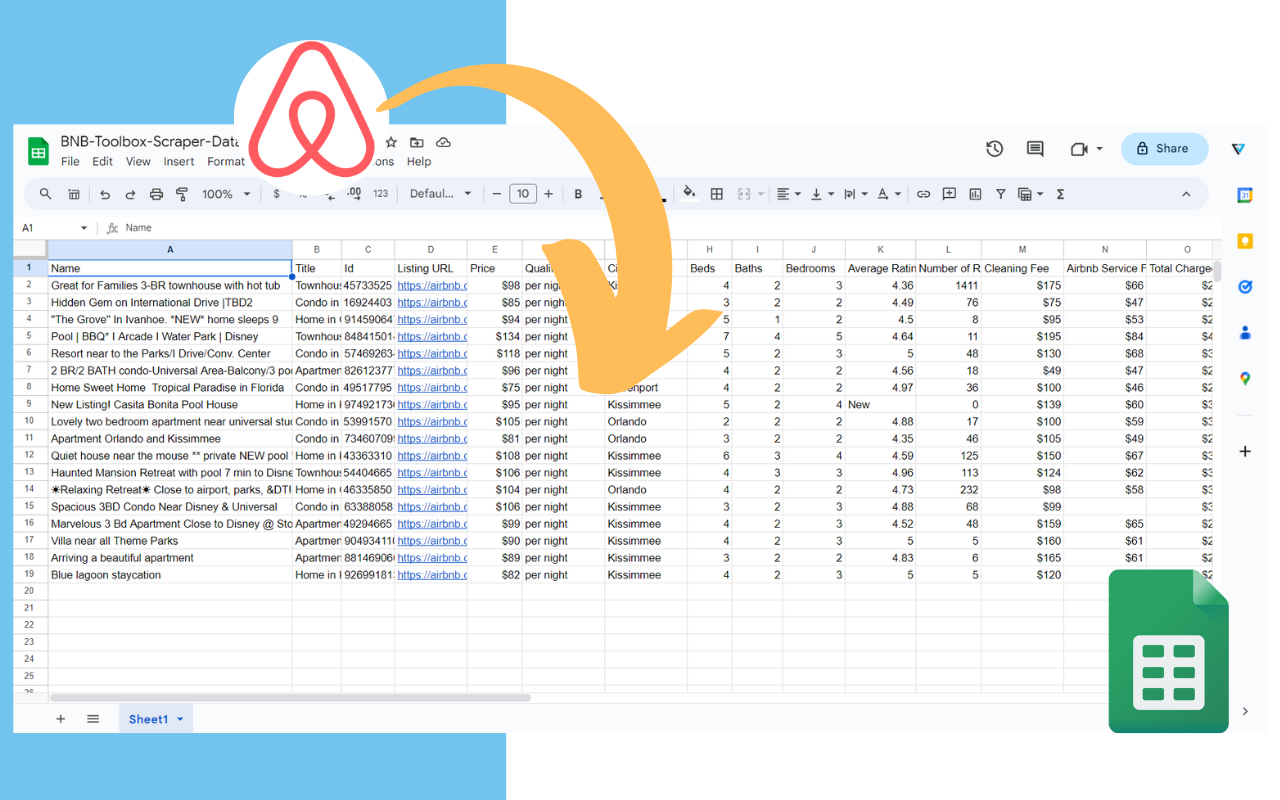
Task: Open the Help menu
Action: tap(419, 161)
